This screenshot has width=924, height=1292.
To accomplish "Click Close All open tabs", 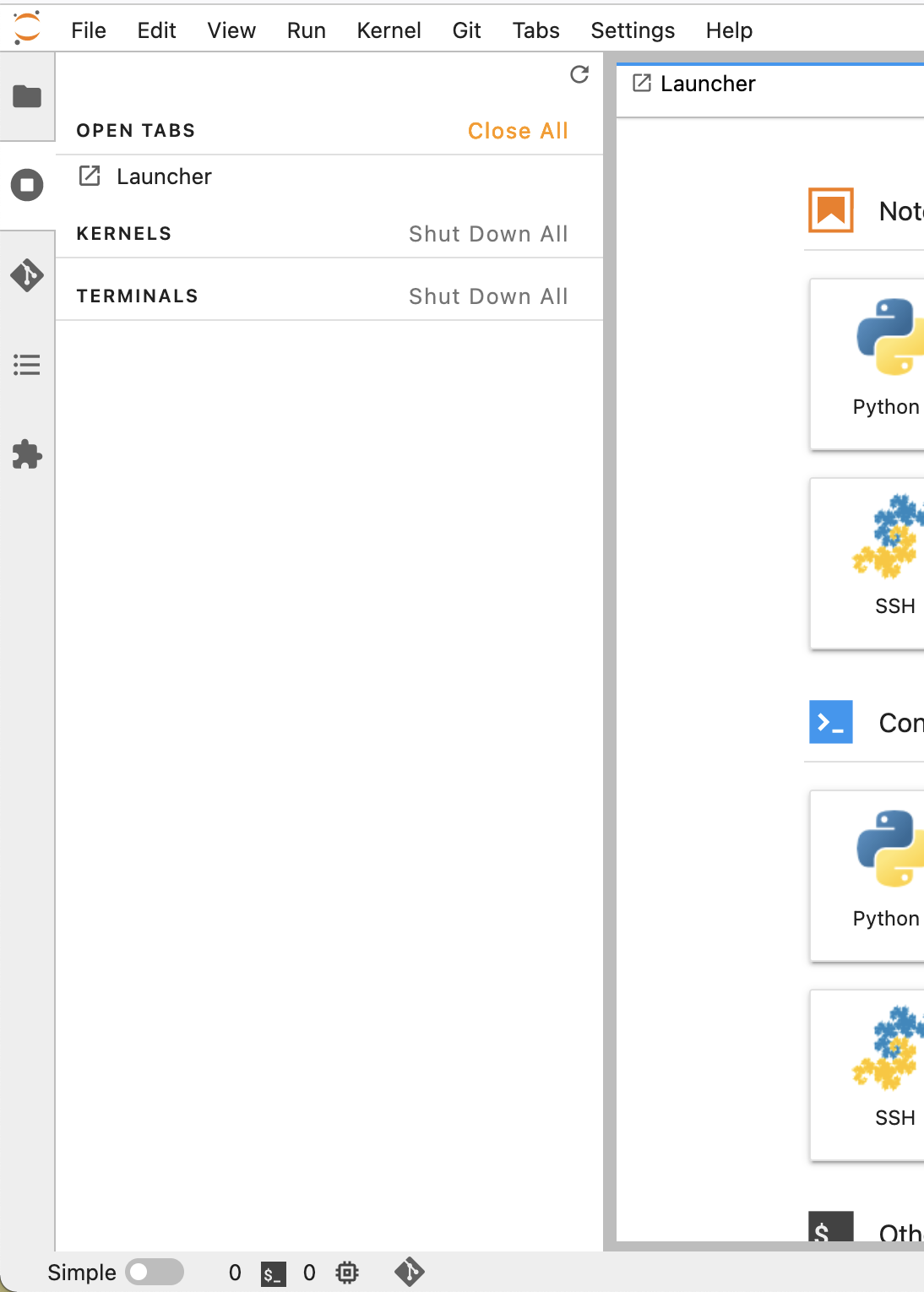I will pyautogui.click(x=518, y=131).
